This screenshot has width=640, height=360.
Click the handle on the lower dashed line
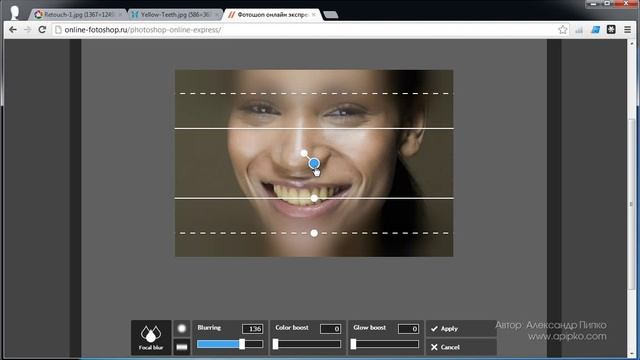[314, 233]
